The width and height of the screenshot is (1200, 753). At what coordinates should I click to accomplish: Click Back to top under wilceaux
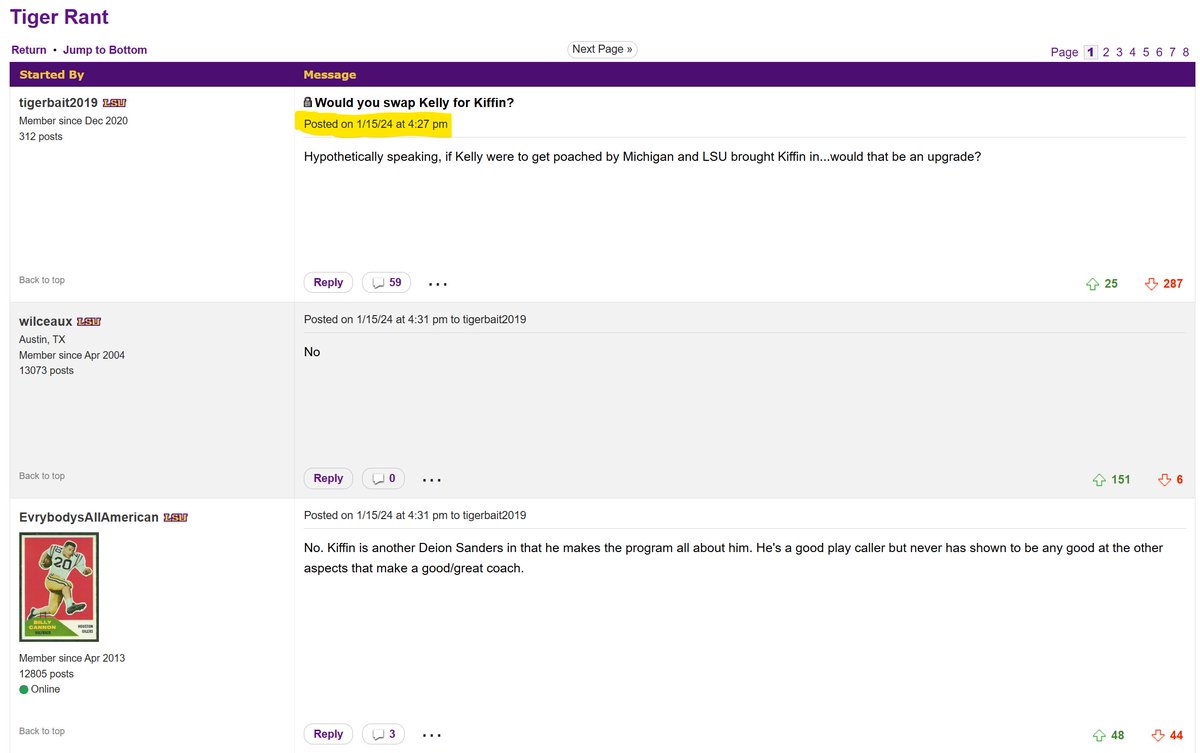[x=42, y=476]
